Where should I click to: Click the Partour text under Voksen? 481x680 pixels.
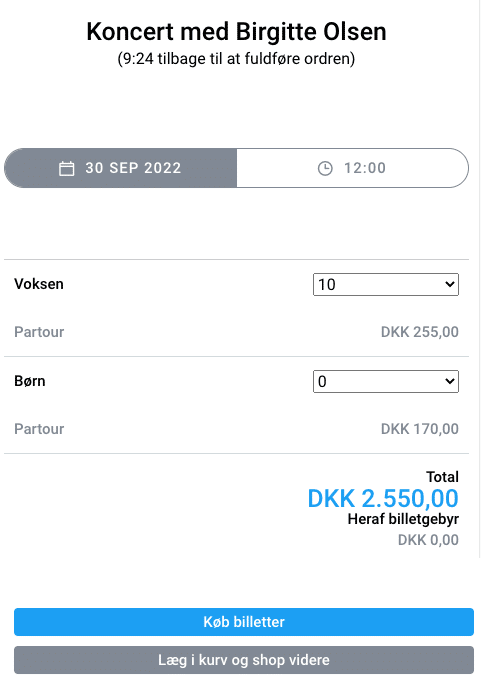click(39, 332)
